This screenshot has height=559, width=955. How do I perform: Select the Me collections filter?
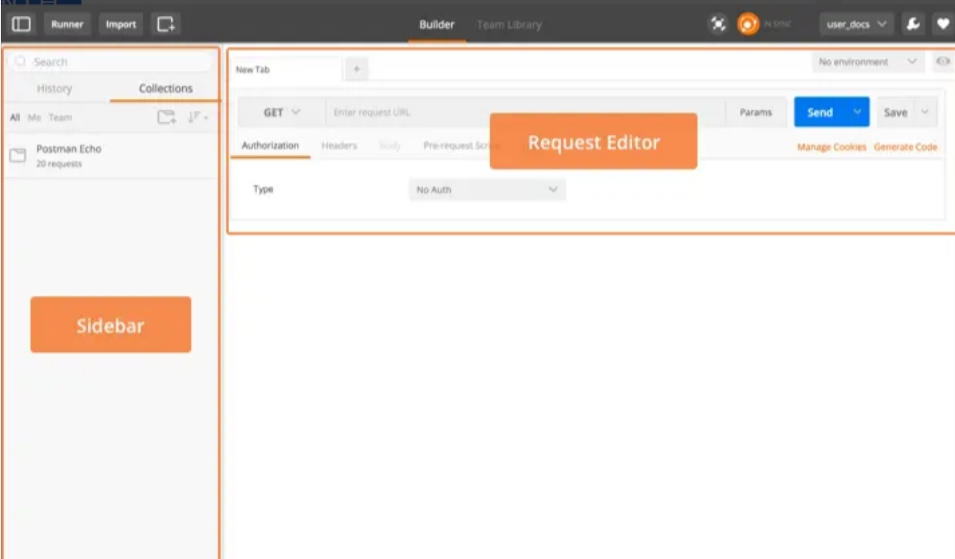34,118
